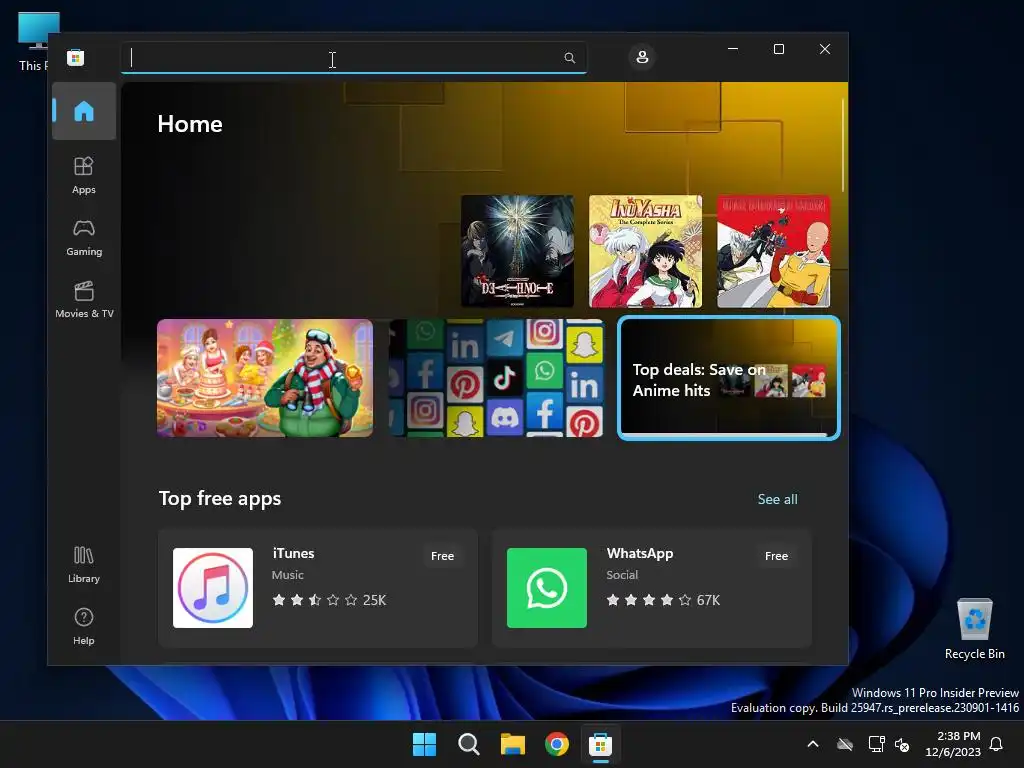
Task: Click the WhatsApp app title text
Action: [x=639, y=553]
